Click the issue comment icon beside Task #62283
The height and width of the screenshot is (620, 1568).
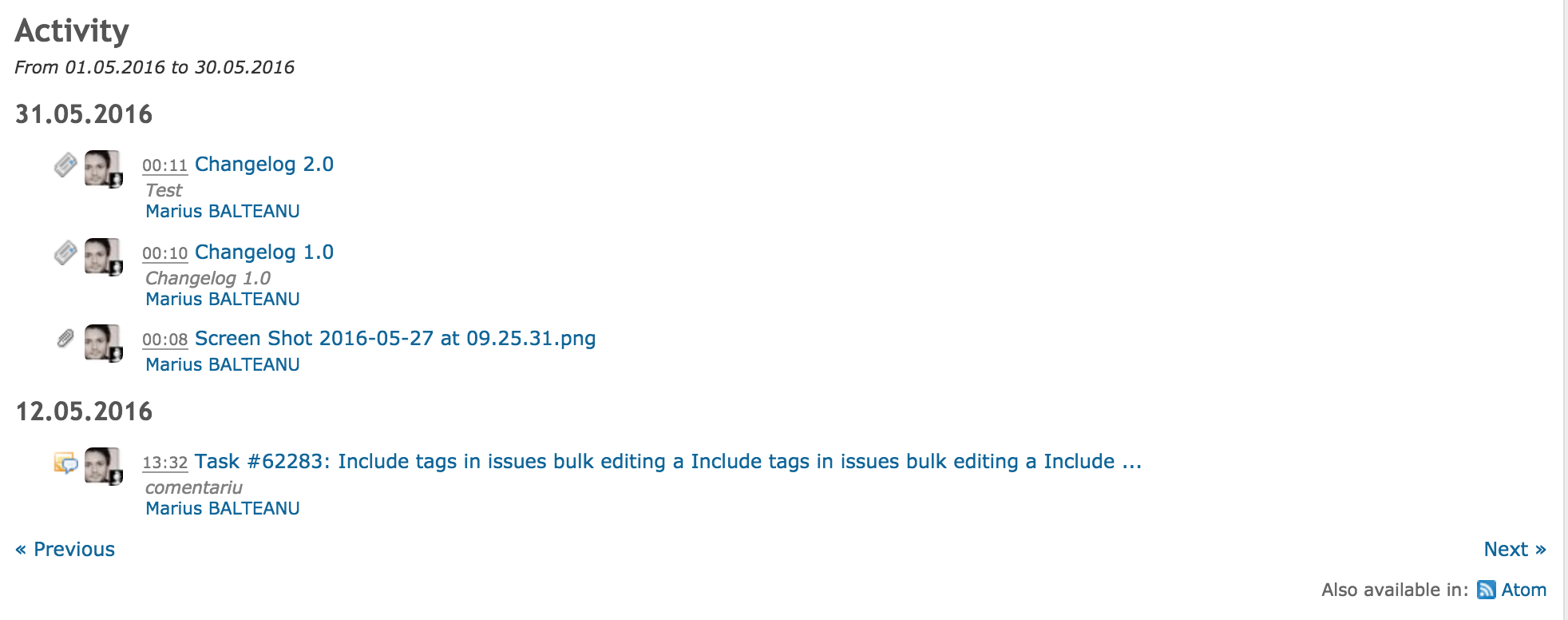(65, 463)
